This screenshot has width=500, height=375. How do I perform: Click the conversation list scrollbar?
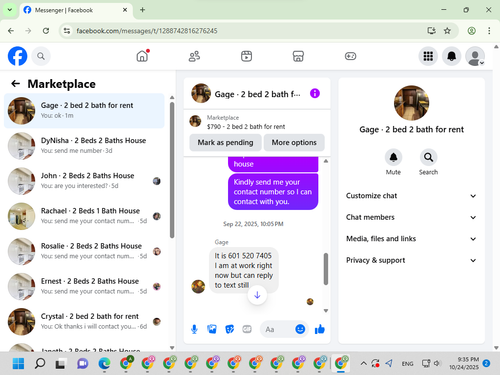[172, 170]
